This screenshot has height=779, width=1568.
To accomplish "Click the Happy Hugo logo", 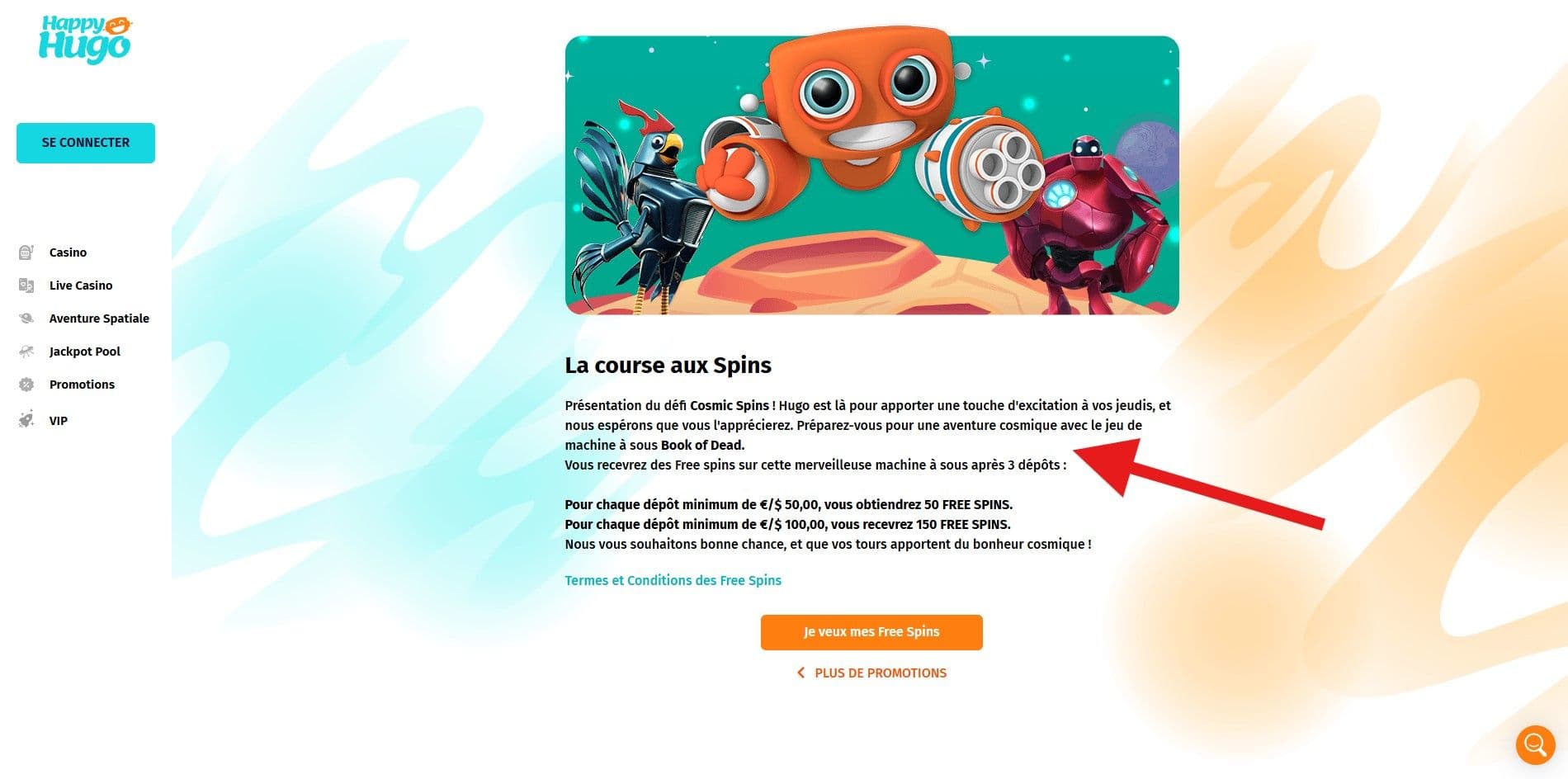I will click(x=85, y=40).
